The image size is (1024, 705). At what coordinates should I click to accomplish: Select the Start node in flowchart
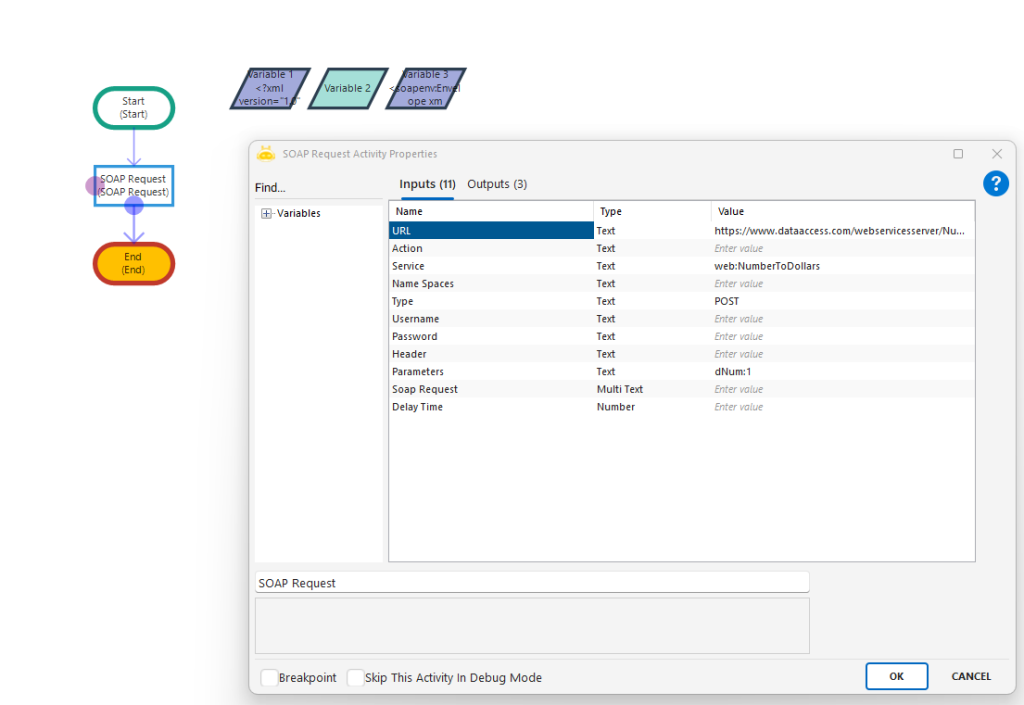click(x=134, y=108)
